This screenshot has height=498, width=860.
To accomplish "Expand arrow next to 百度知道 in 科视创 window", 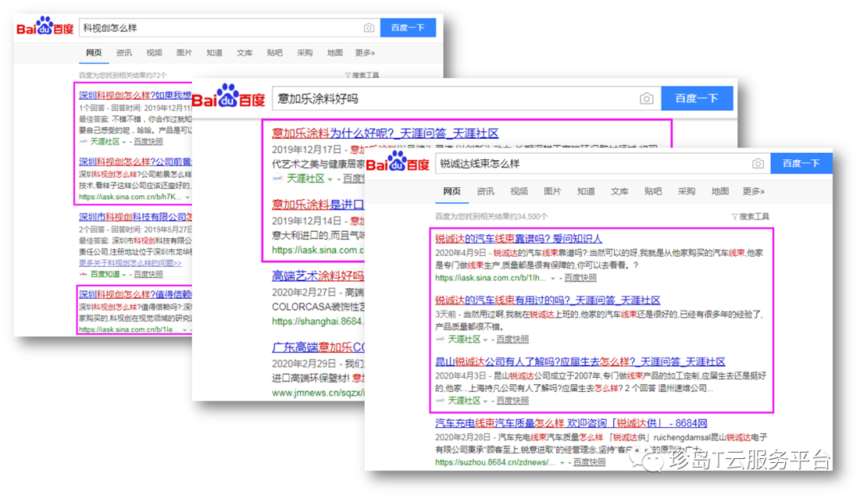I will click(x=125, y=274).
